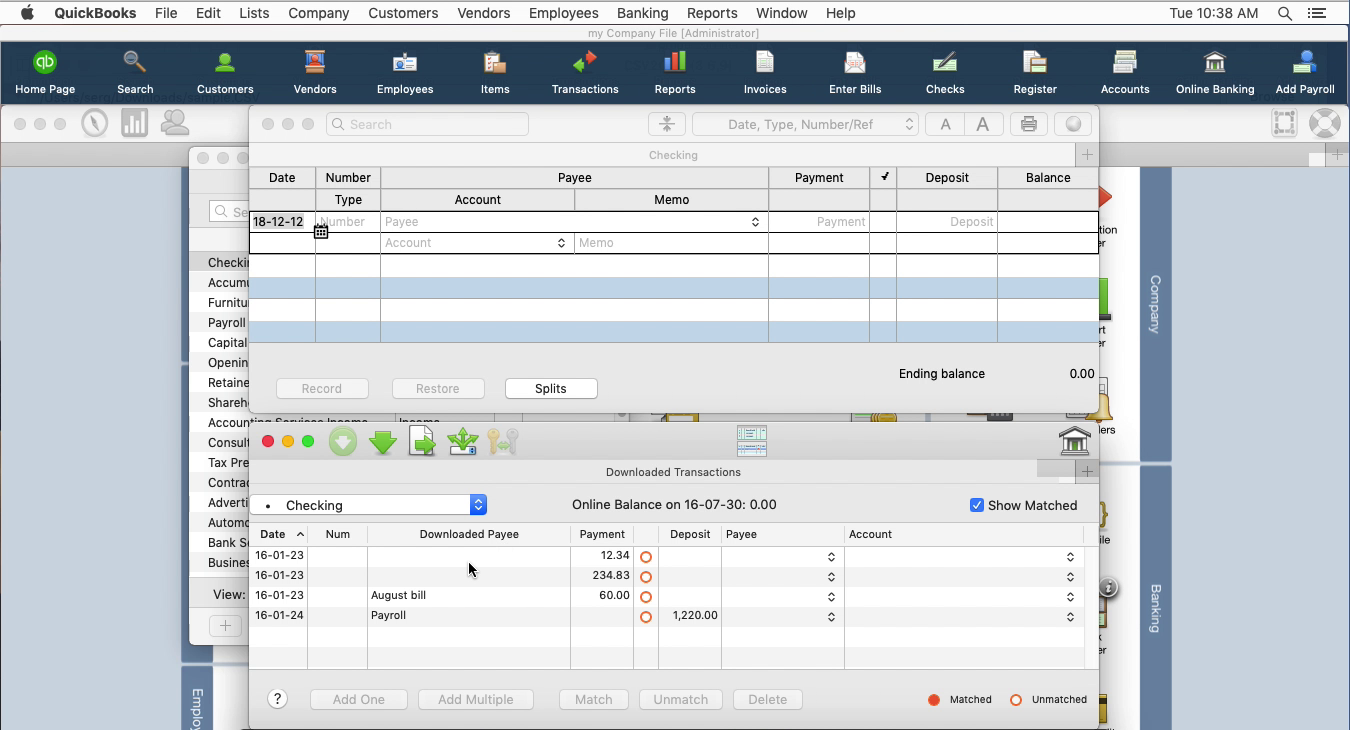Viewport: 1350px width, 730px height.
Task: Click the collapse rows icon in register toolbar
Action: [x=667, y=124]
